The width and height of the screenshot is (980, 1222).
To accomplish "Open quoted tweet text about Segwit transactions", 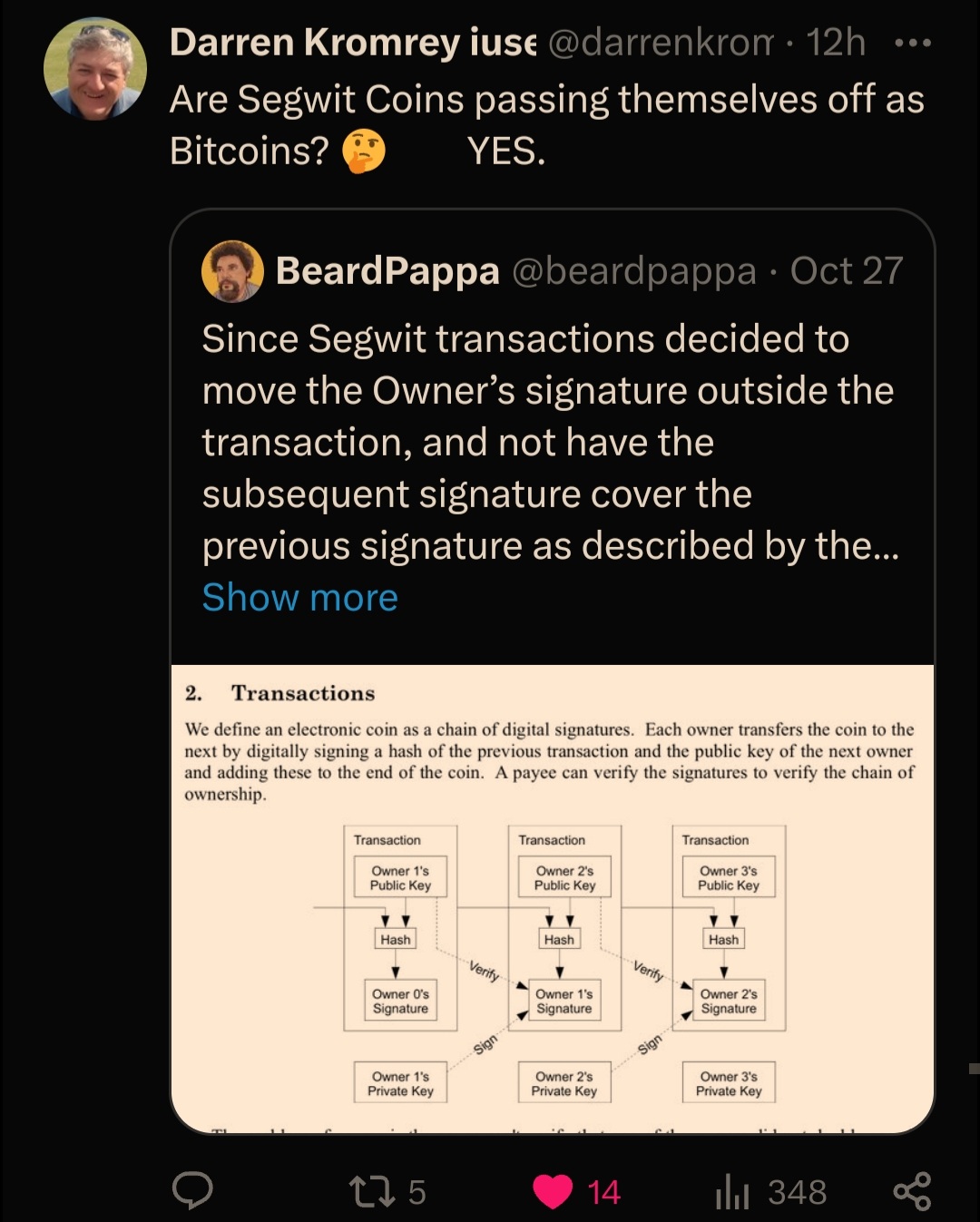I will tap(550, 442).
